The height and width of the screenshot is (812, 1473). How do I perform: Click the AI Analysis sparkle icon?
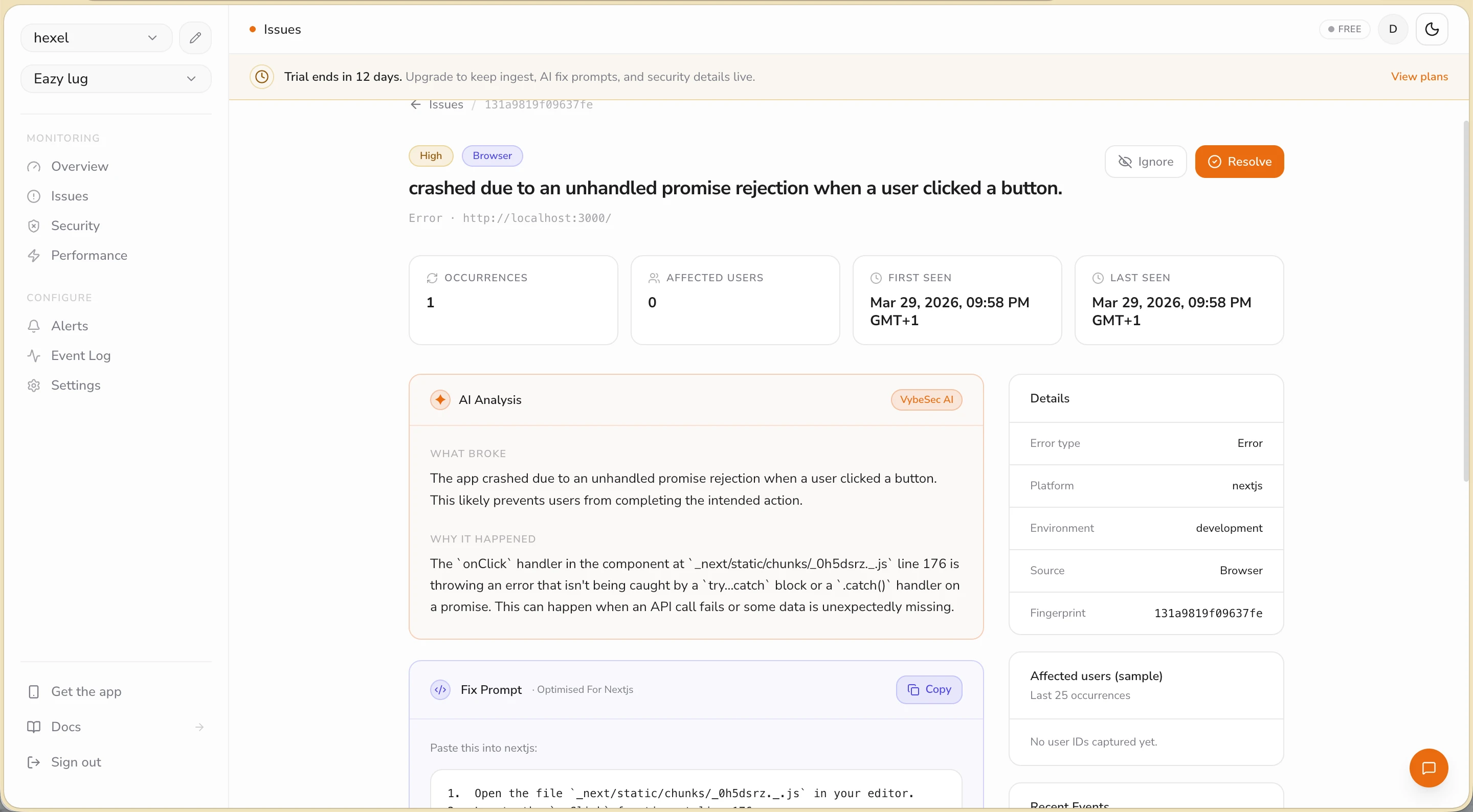[x=440, y=400]
